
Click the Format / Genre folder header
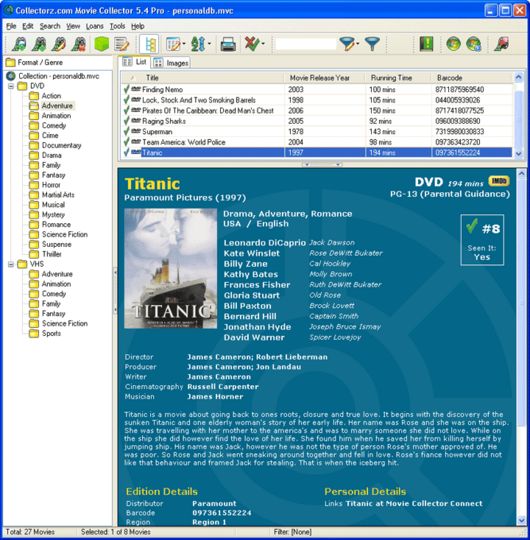coord(34,62)
